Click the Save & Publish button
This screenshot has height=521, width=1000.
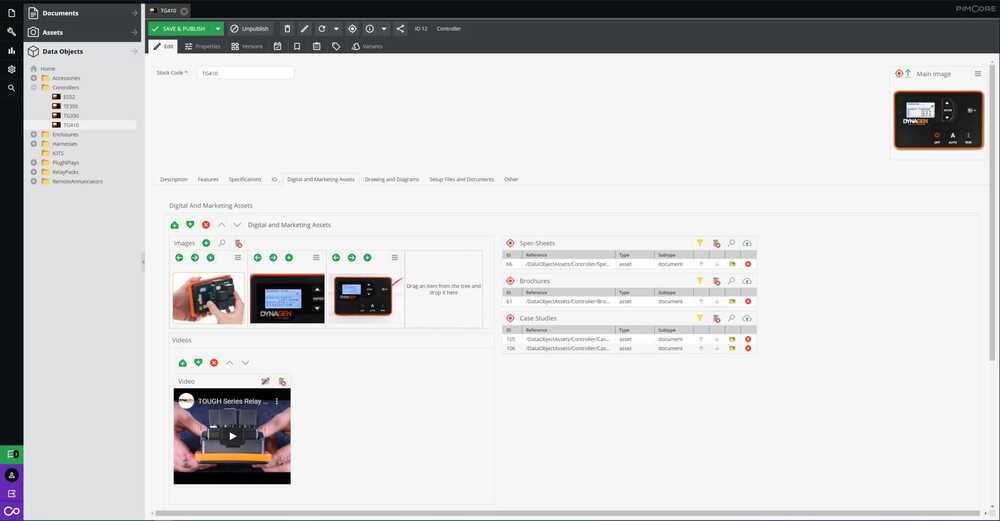[x=181, y=29]
